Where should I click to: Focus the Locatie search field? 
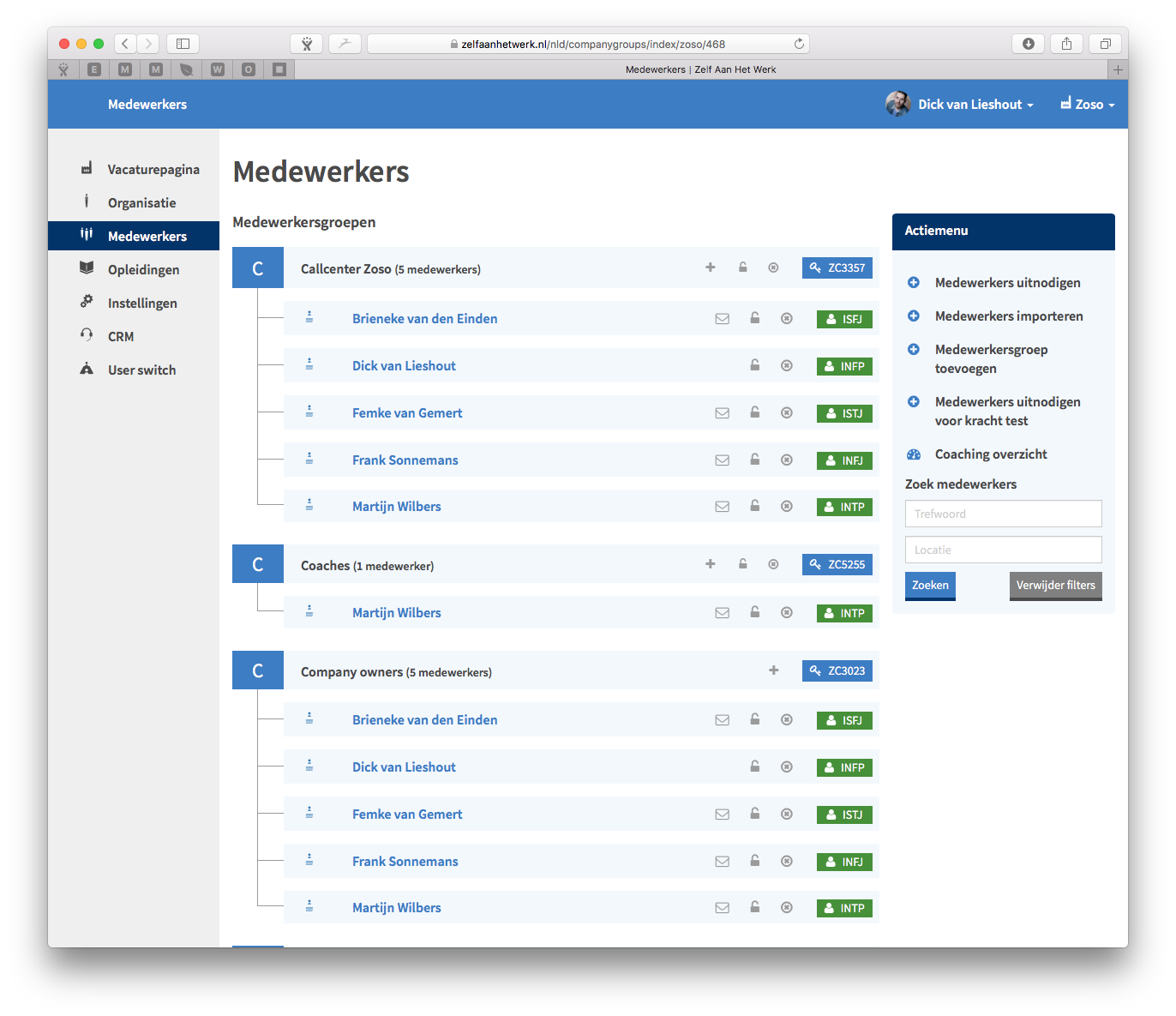click(1004, 550)
